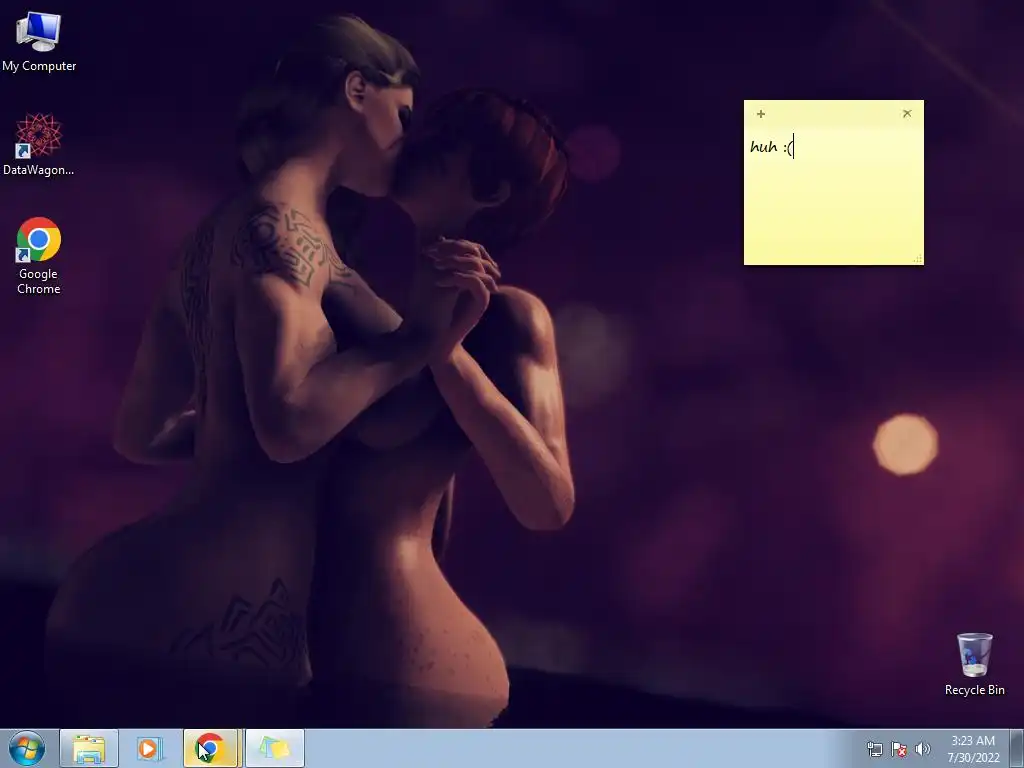Screen dimensions: 1024x768
Task: Open the My Computer desktop icon
Action: pyautogui.click(x=39, y=41)
